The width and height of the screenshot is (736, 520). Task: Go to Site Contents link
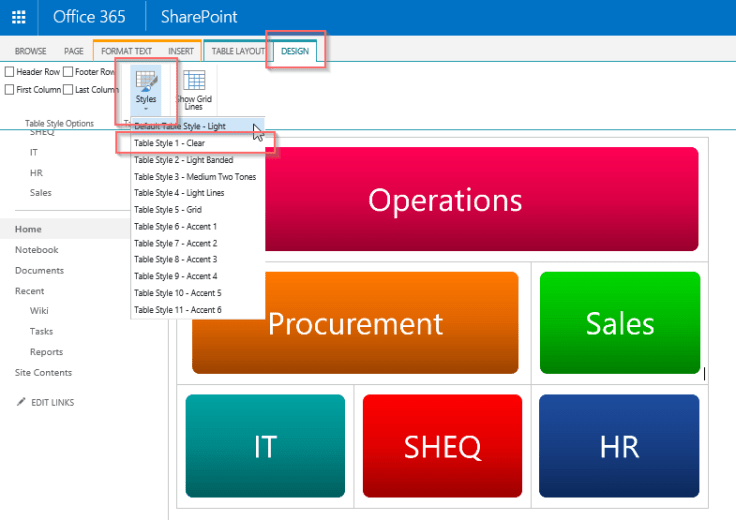click(x=43, y=373)
